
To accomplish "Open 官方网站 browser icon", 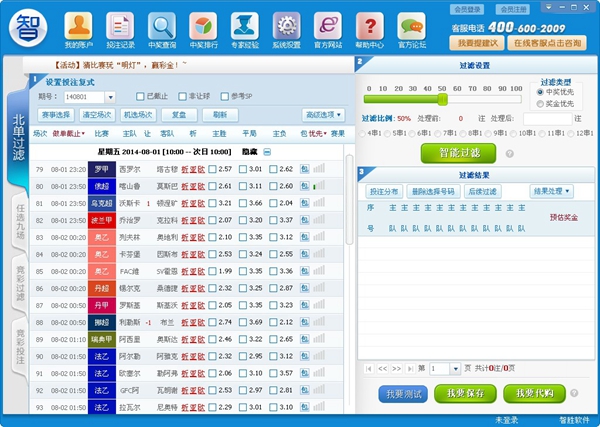I will click(327, 26).
